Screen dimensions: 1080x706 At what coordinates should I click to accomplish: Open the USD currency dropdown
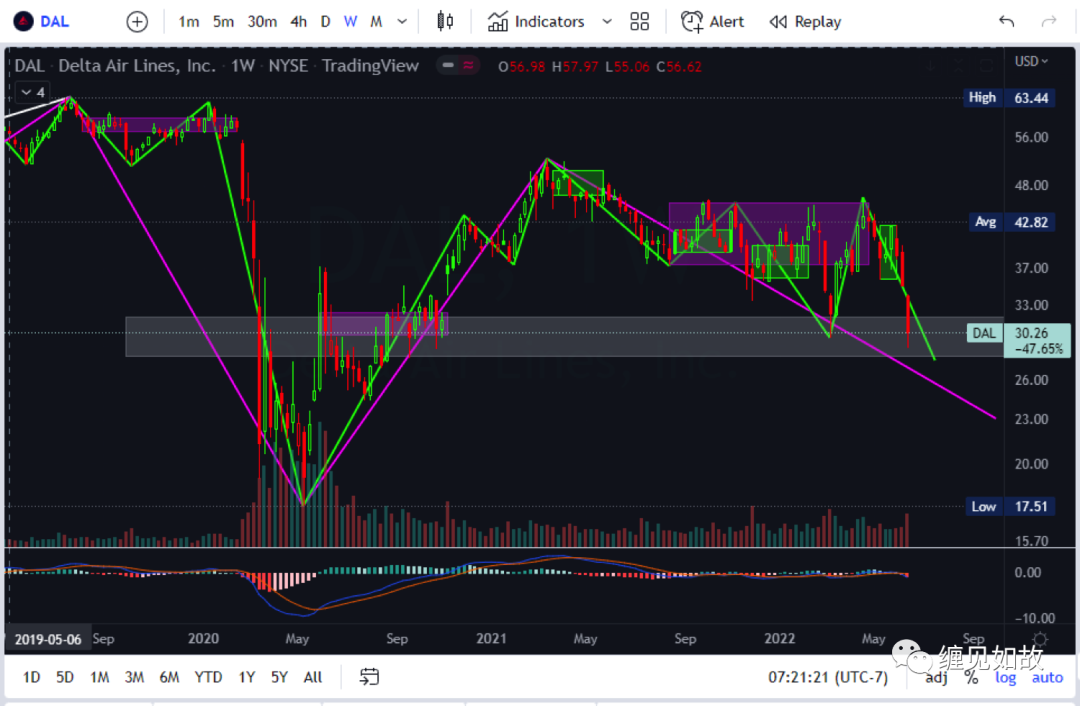tap(1031, 61)
